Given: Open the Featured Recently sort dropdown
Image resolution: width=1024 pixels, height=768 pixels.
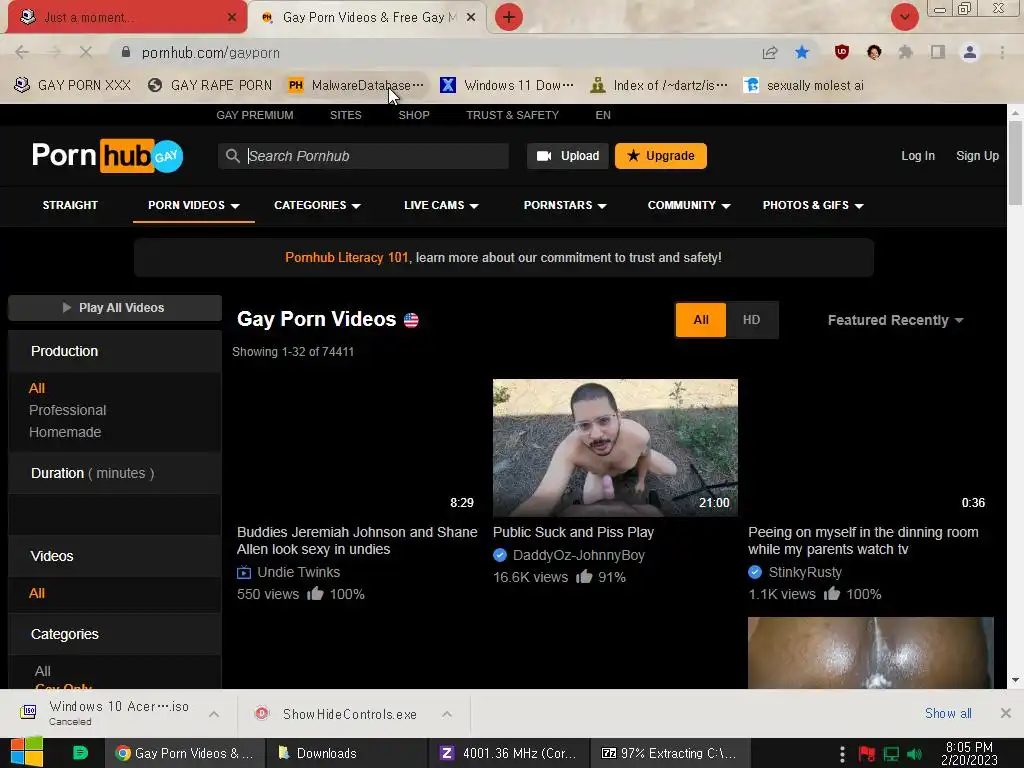Looking at the screenshot, I should coord(895,320).
